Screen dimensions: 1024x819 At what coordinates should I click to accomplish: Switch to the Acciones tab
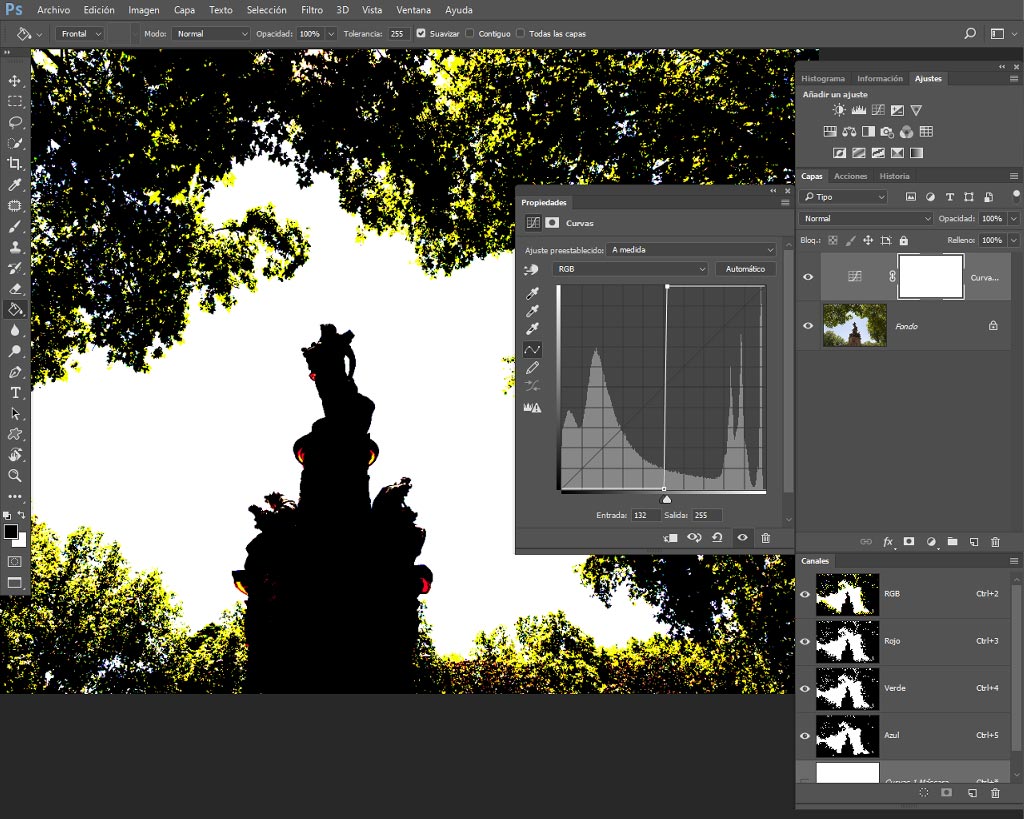point(850,176)
